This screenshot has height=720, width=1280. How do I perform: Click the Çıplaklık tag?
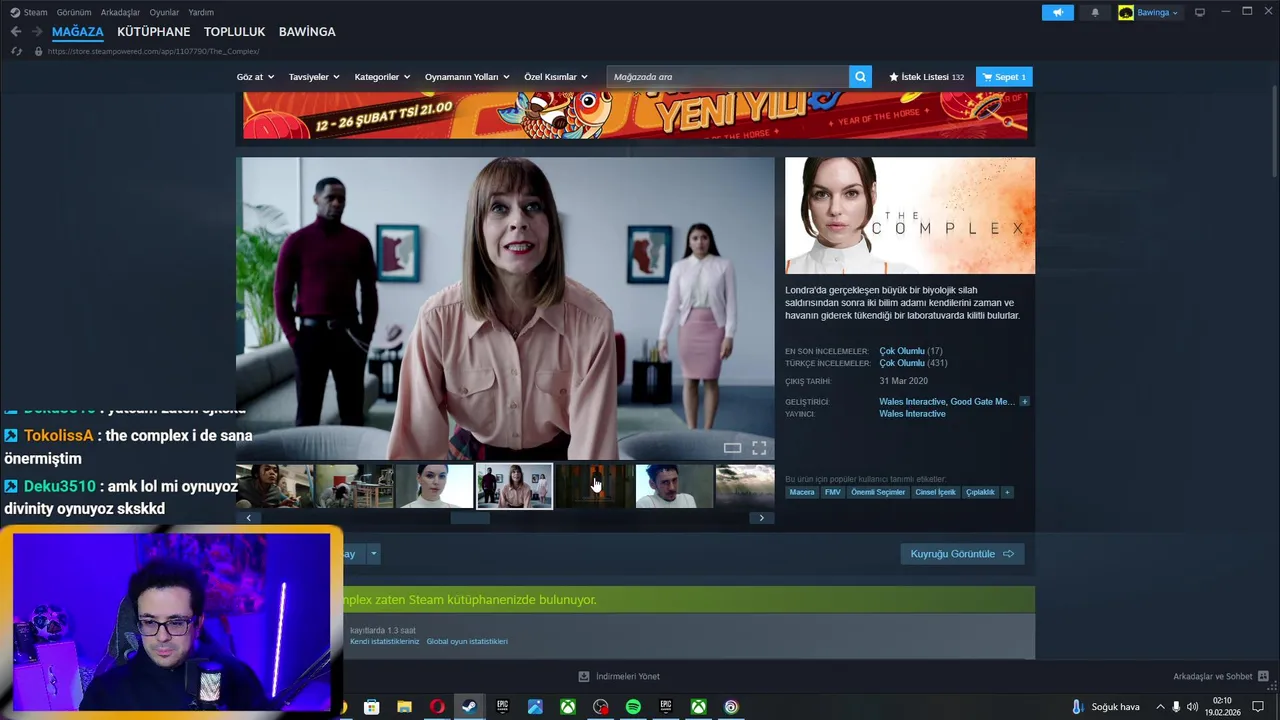pyautogui.click(x=980, y=492)
